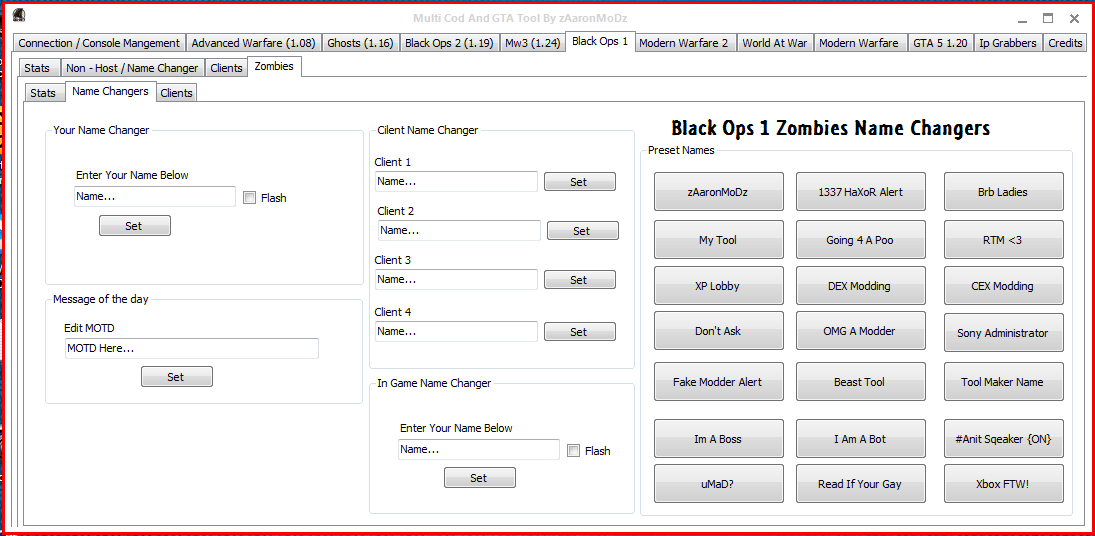Apply the 1337 HaXoR Alert preset
Screen dimensions: 1095x536
(860, 192)
